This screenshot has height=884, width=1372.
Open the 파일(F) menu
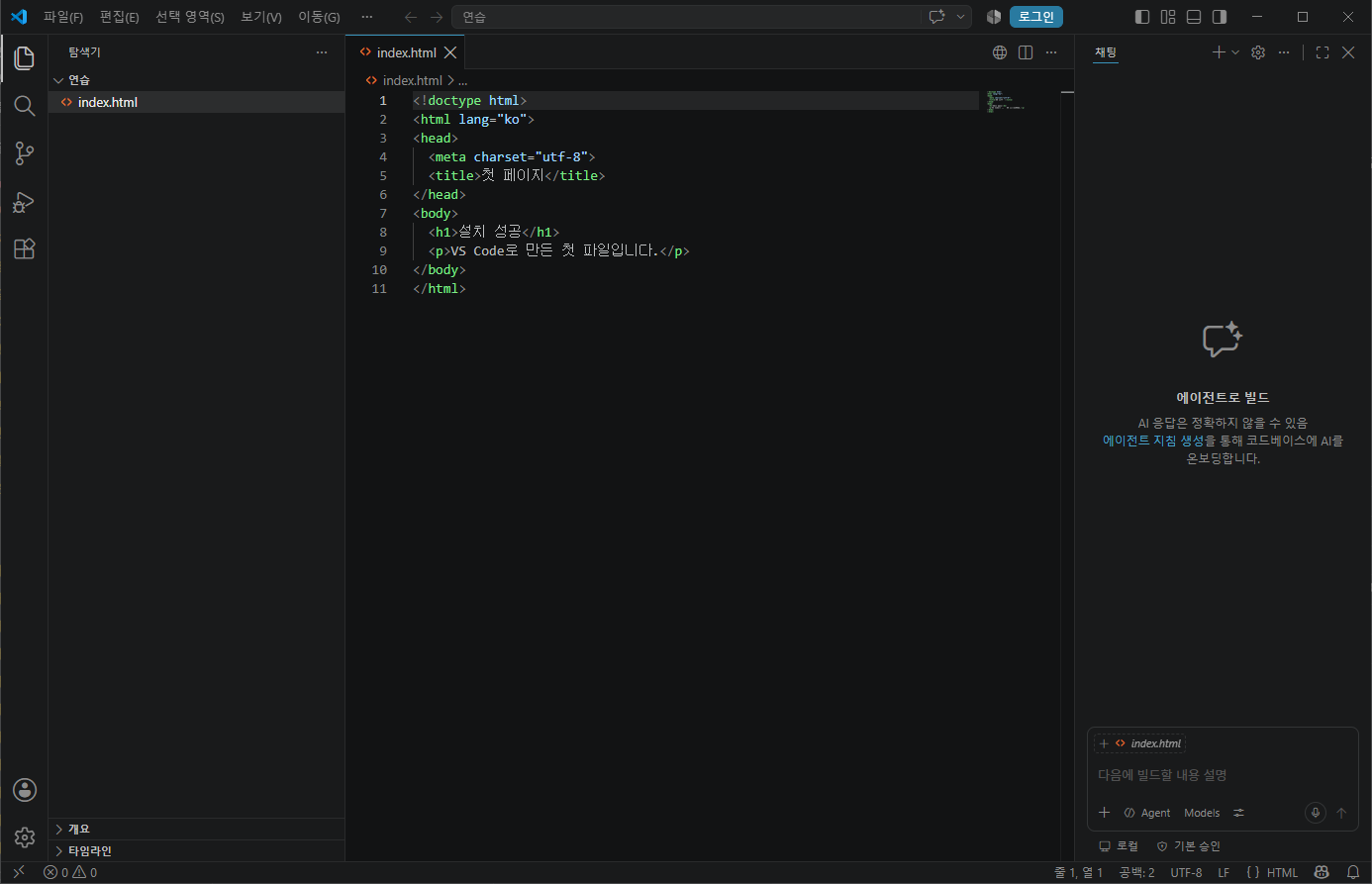click(63, 17)
